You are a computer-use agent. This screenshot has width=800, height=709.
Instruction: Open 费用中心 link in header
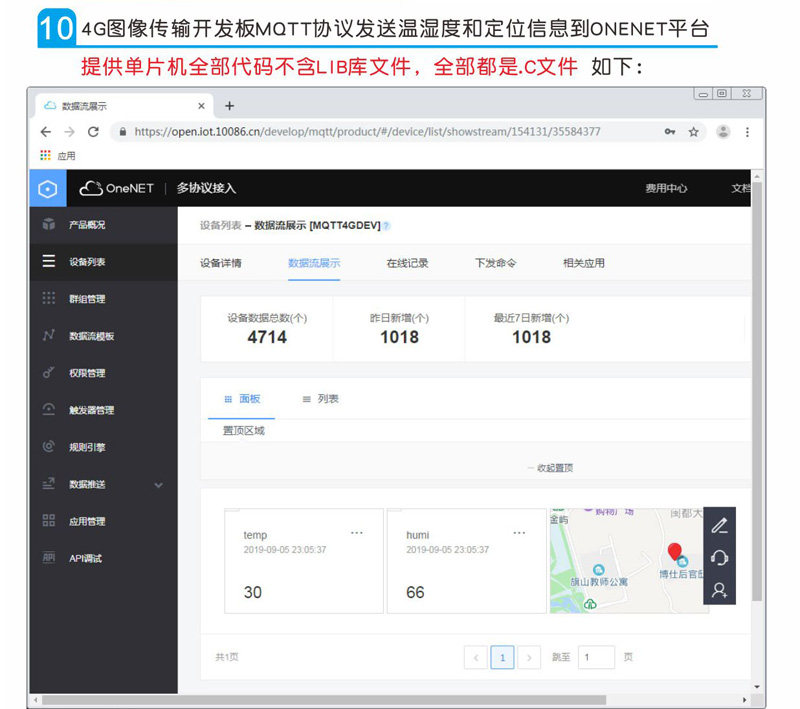[x=666, y=188]
